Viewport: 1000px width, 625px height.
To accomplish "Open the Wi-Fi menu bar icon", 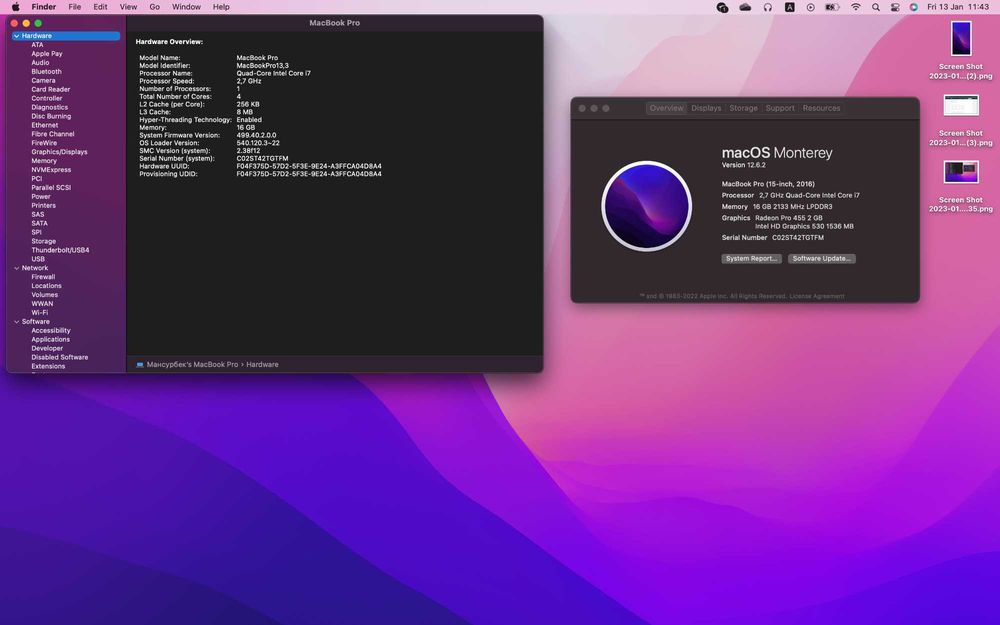I will click(856, 7).
